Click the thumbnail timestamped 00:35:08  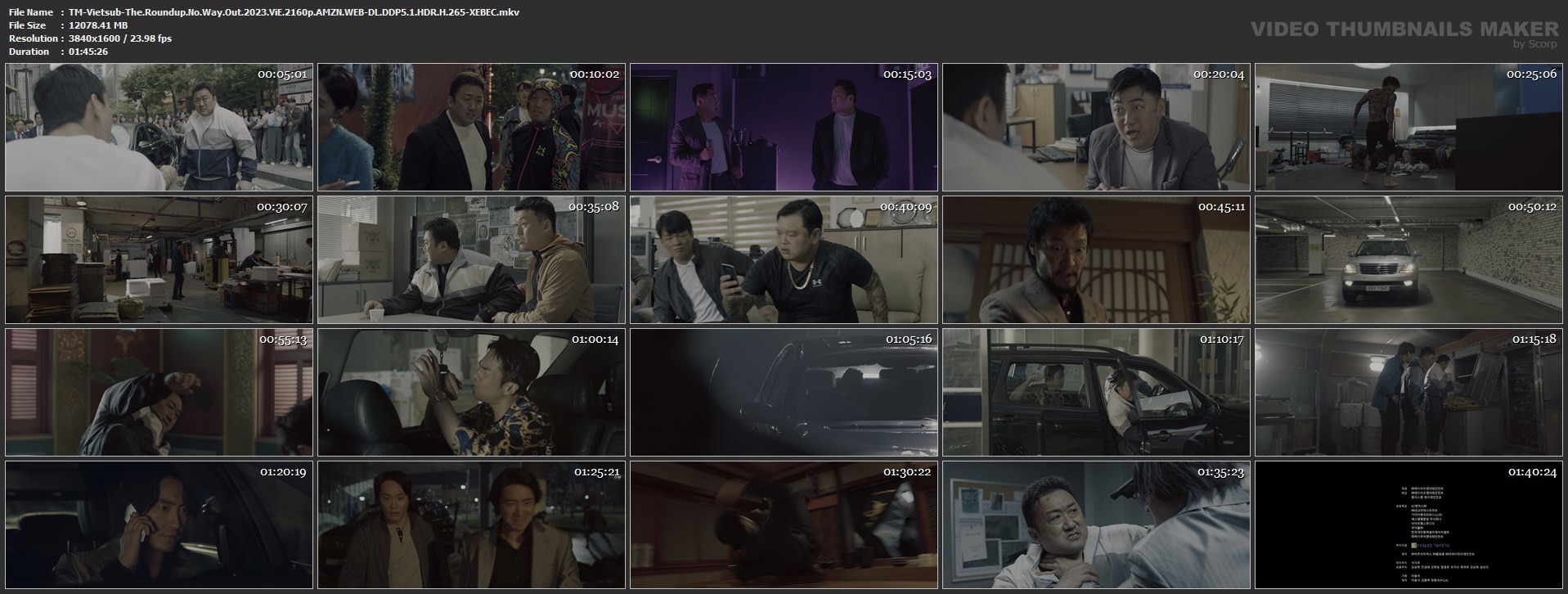[471, 259]
